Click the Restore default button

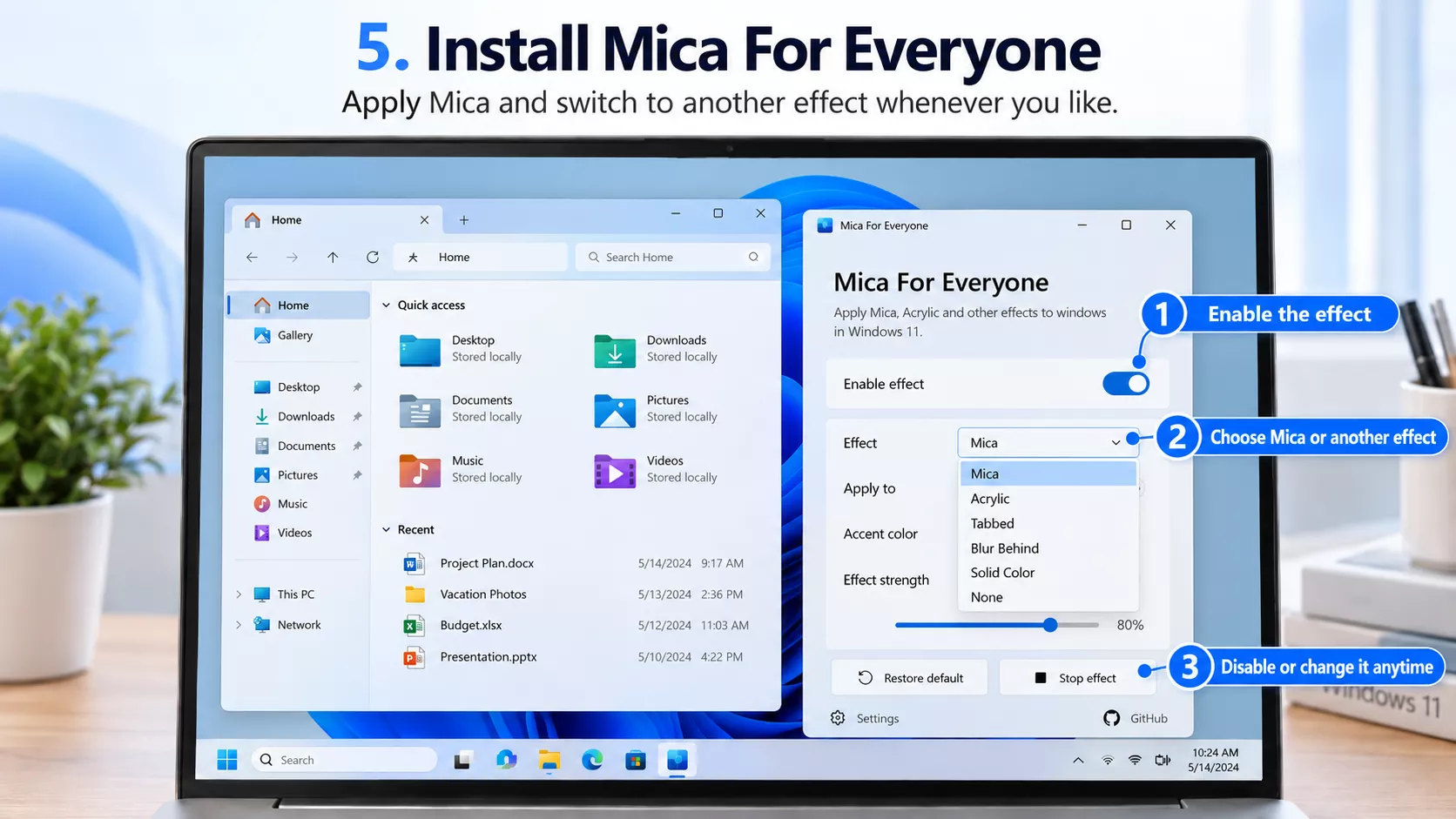pos(909,678)
